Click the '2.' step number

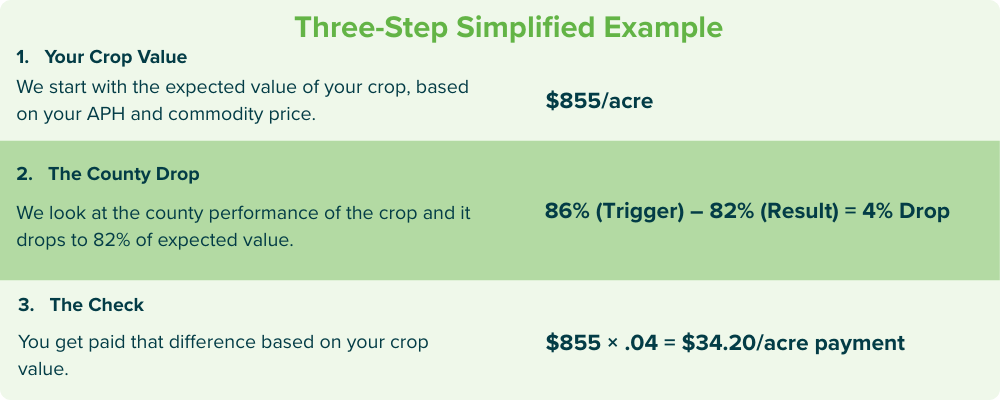(x=25, y=174)
